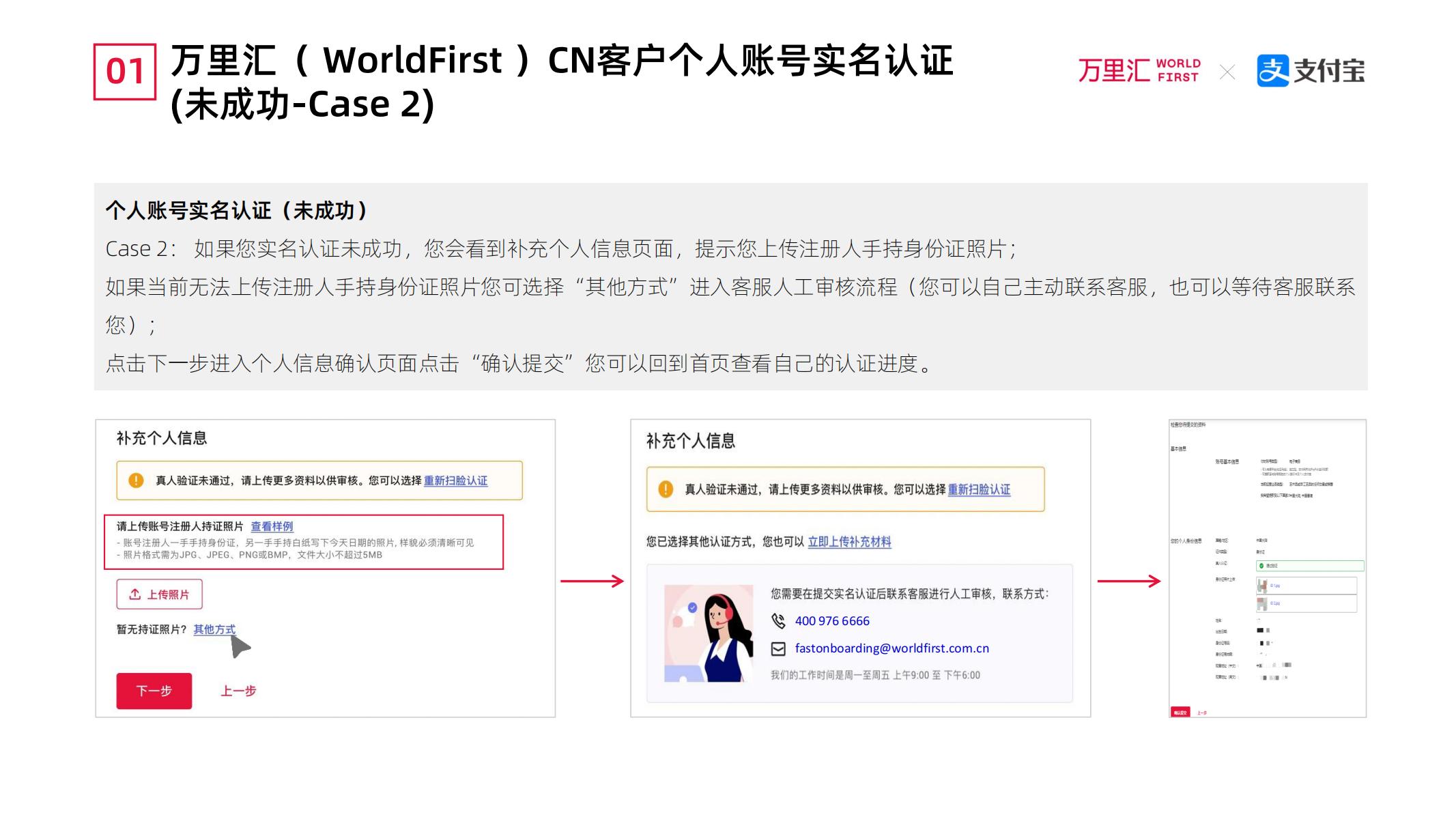Click the customer service agent illustration
Viewport: 1456px width, 819px height.
(709, 633)
